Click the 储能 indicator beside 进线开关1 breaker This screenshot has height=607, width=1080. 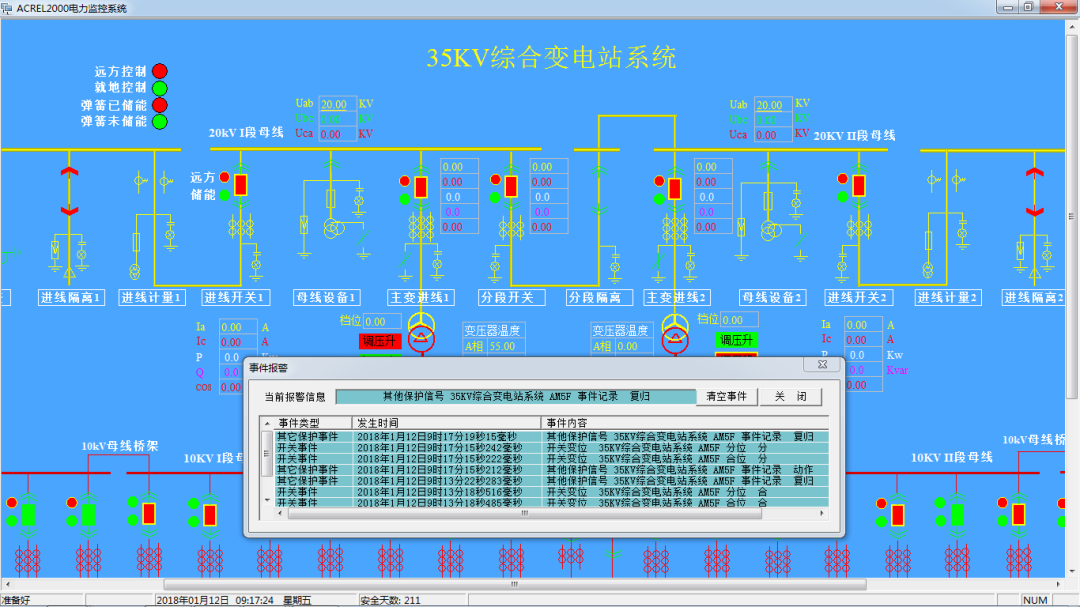(x=225, y=196)
